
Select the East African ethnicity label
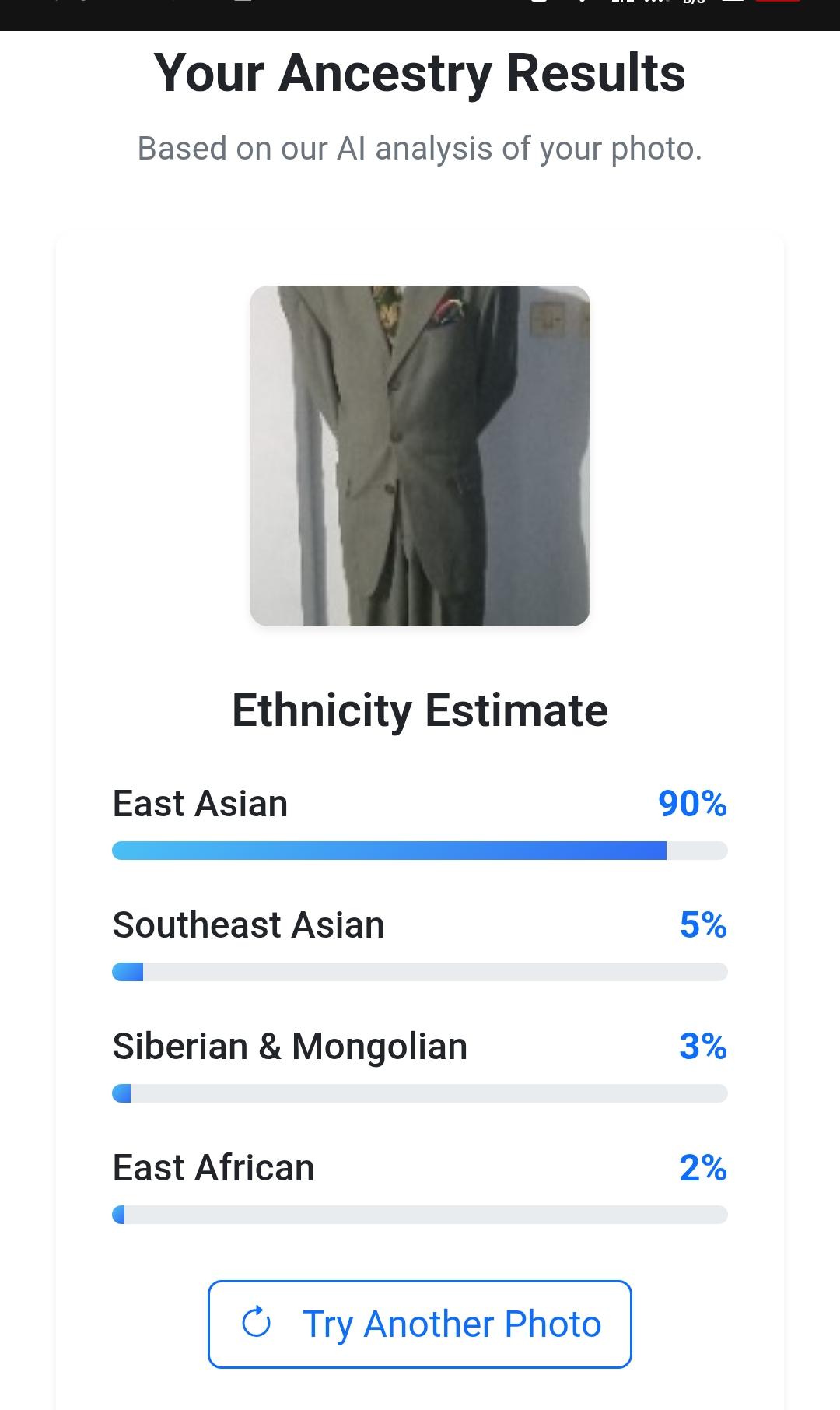click(213, 1168)
